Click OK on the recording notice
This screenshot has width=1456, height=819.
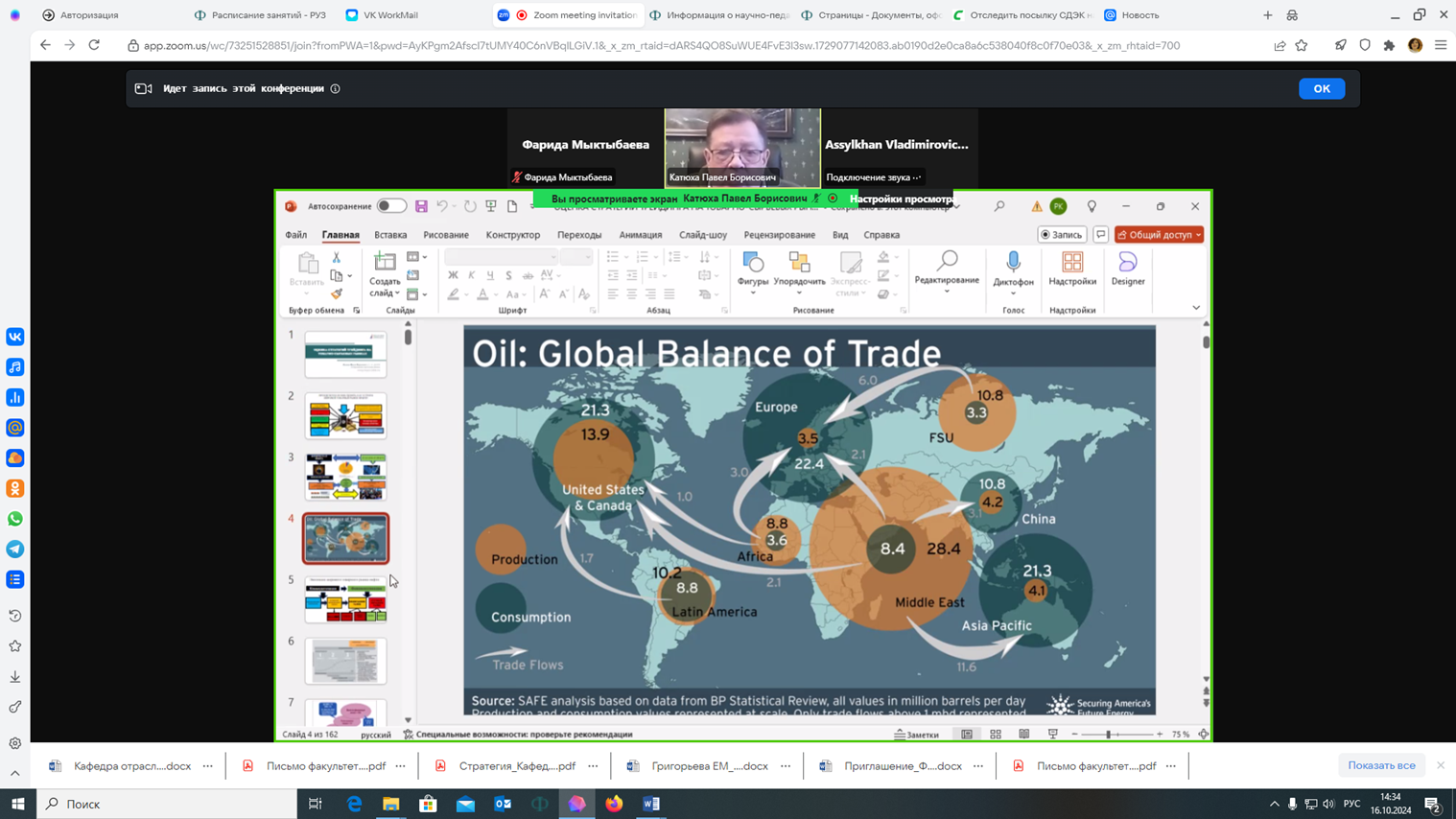click(1322, 88)
